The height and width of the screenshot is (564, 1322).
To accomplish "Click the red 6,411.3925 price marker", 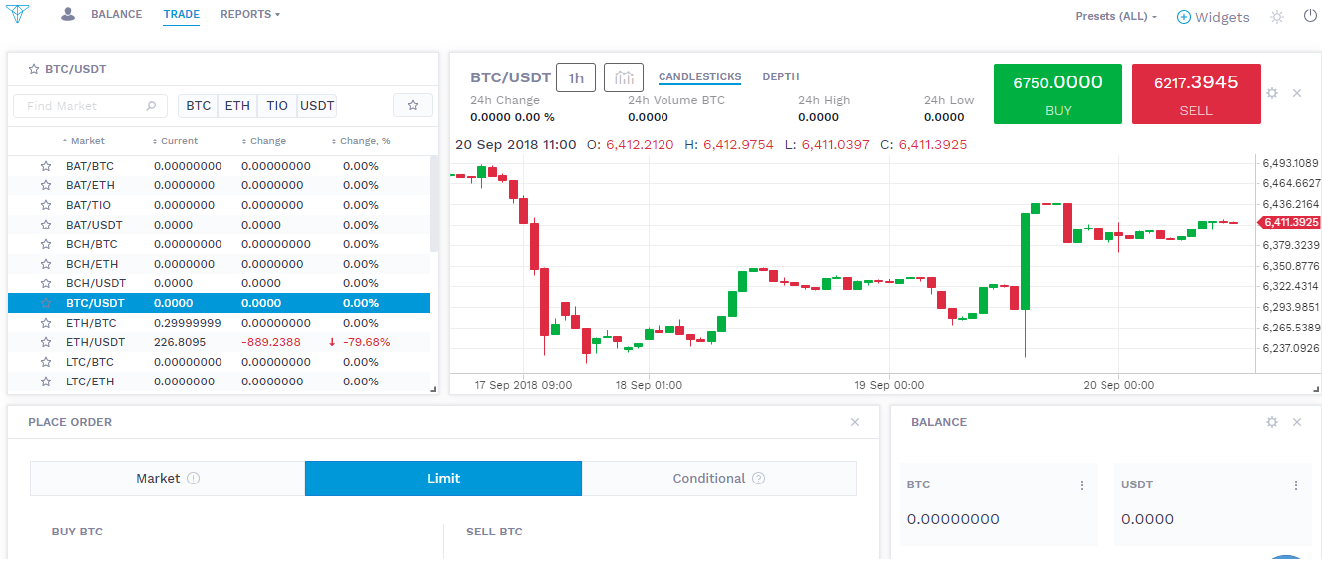I will pyautogui.click(x=1288, y=222).
